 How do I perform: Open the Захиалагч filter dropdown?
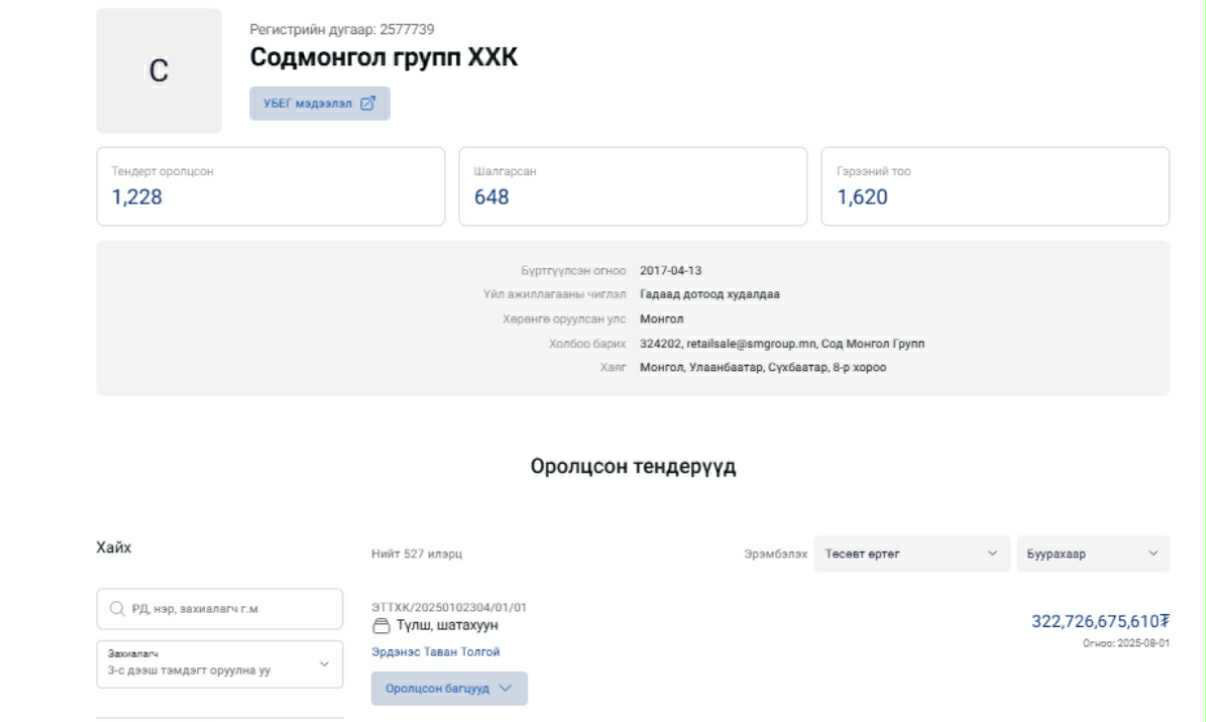[219, 664]
